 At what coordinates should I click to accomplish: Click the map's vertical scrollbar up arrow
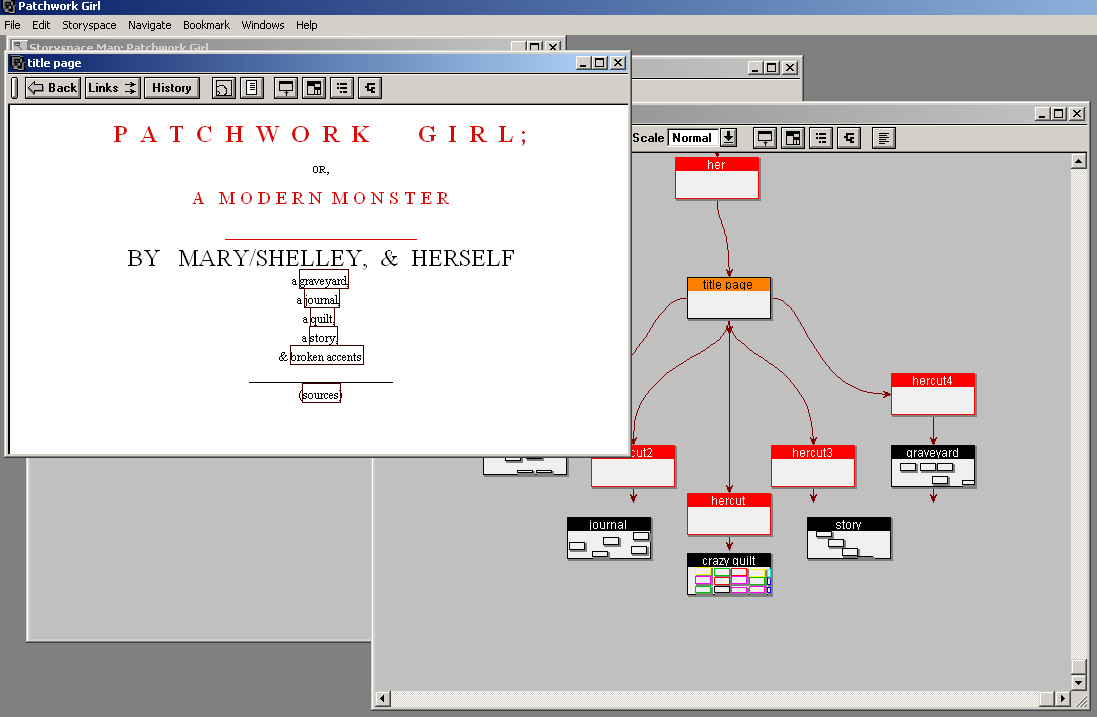tap(1079, 162)
